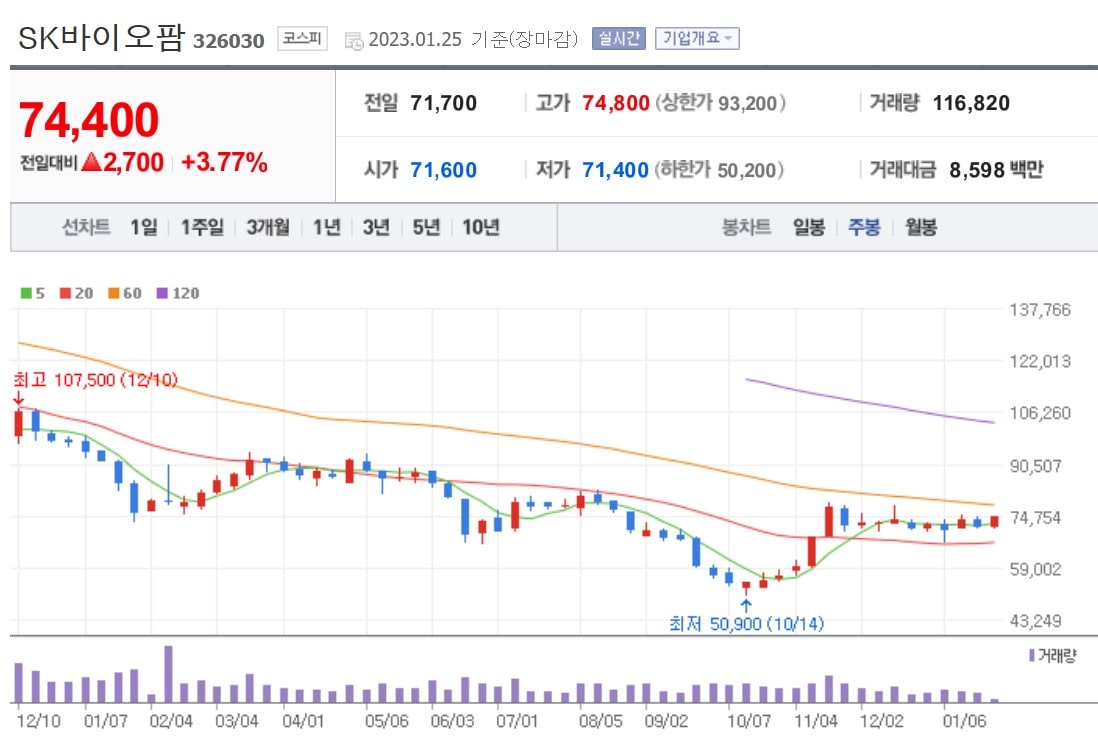Click the stock code 326030
Screen dimensions: 1098x743
[x=229, y=41]
